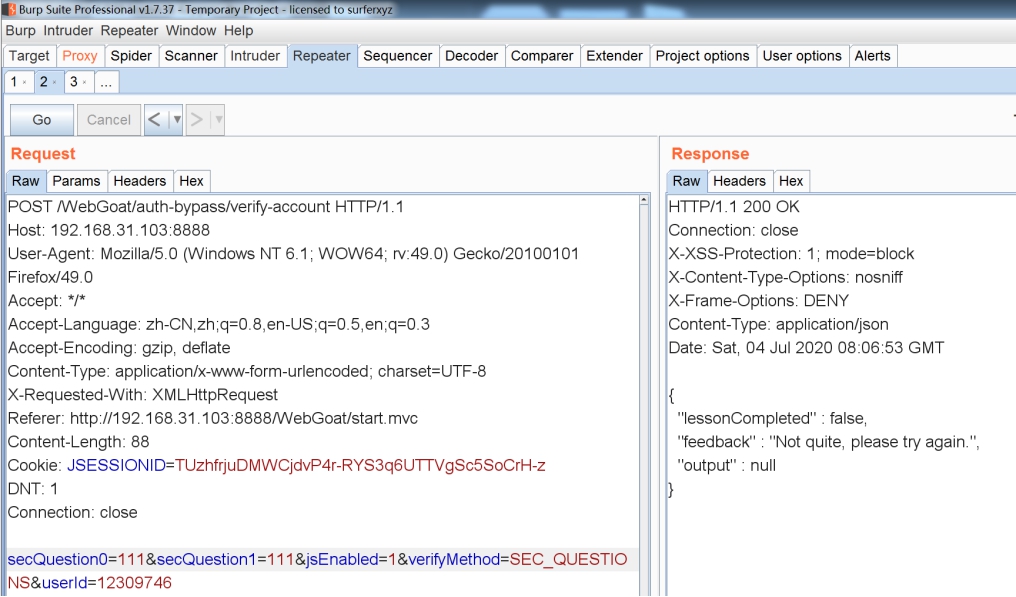Open the Project options tab
1016x597 pixels.
click(702, 56)
